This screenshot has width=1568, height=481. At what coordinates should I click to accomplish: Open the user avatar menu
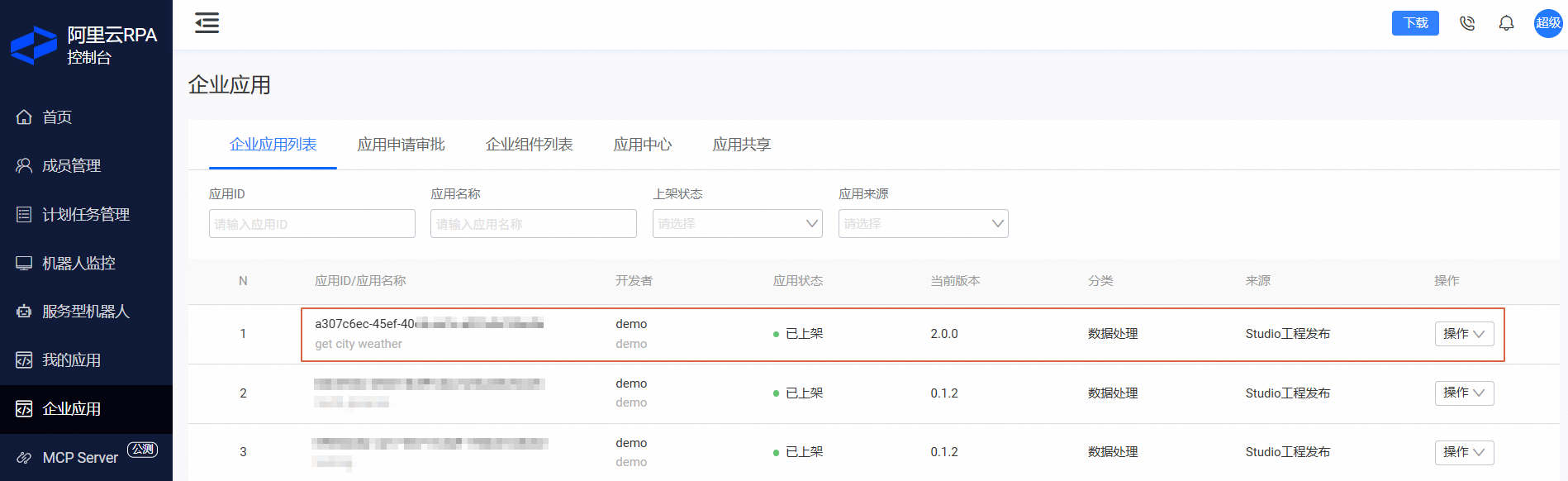(1547, 23)
